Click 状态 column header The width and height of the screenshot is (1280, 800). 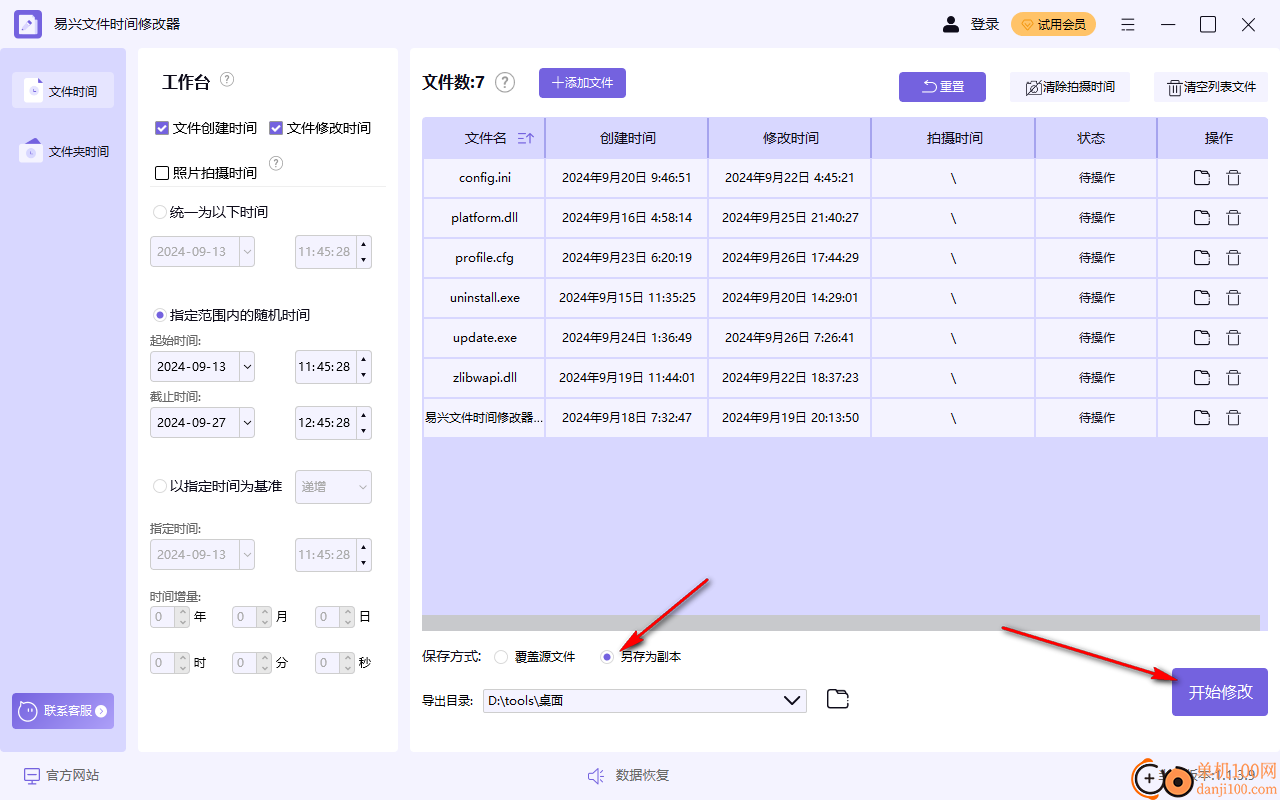tap(1096, 138)
